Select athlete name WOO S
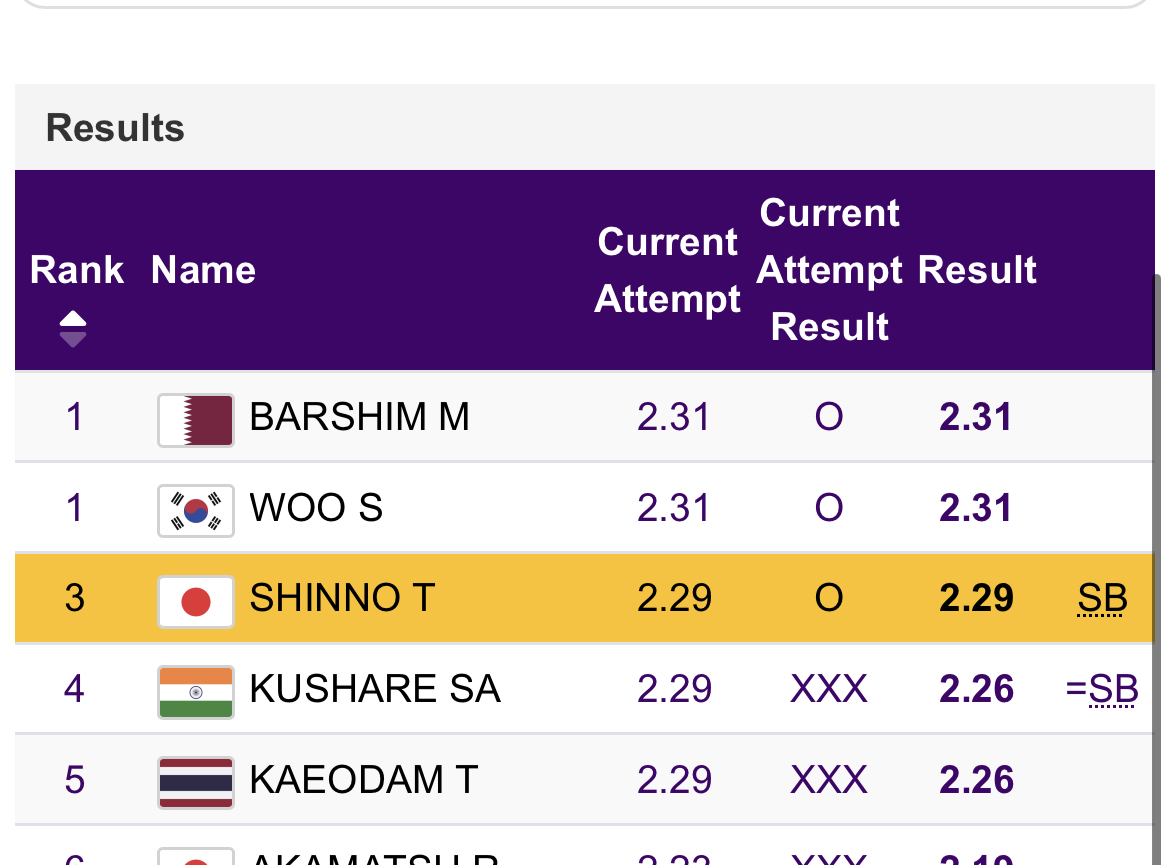Screen dimensions: 1170x865 [x=316, y=508]
